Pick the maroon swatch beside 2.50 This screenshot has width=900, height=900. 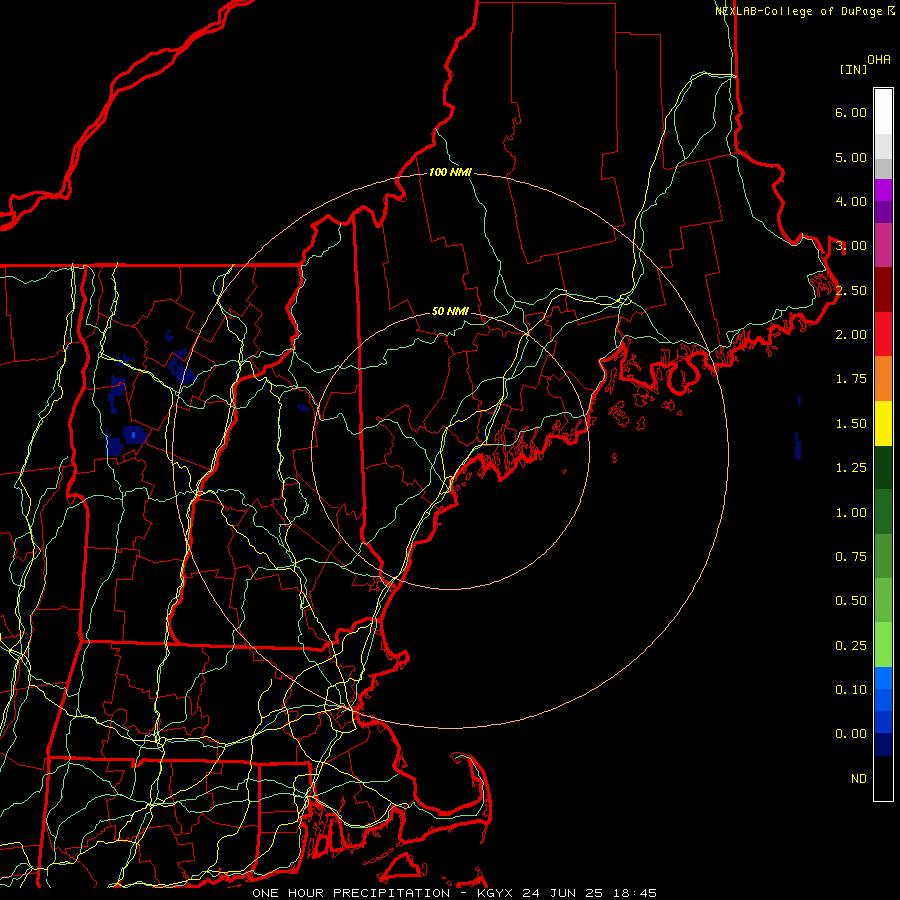883,290
